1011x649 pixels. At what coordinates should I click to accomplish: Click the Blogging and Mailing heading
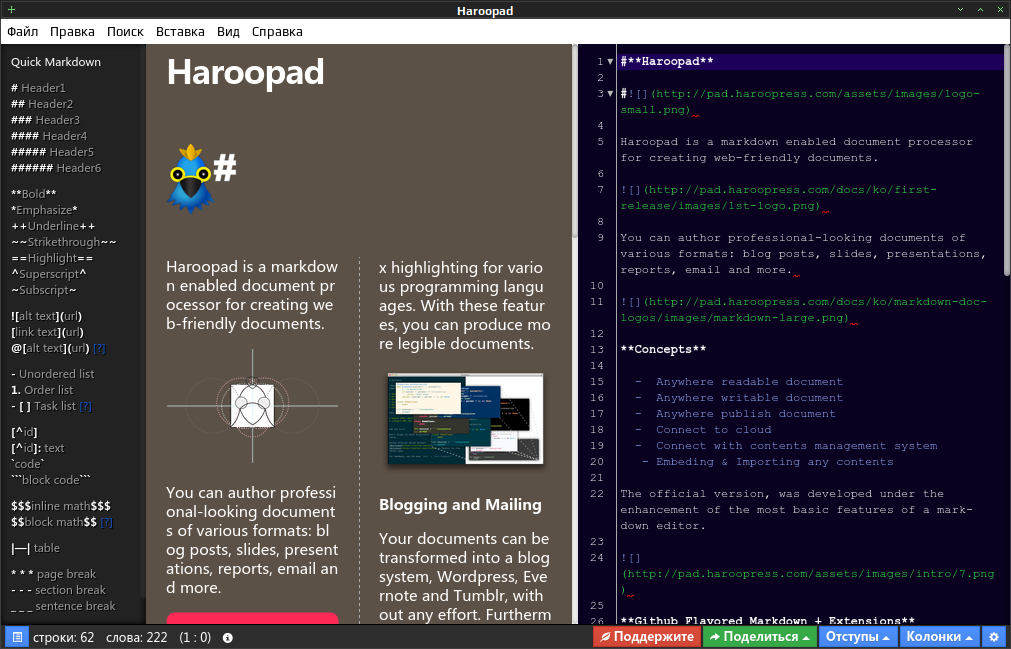(x=460, y=505)
